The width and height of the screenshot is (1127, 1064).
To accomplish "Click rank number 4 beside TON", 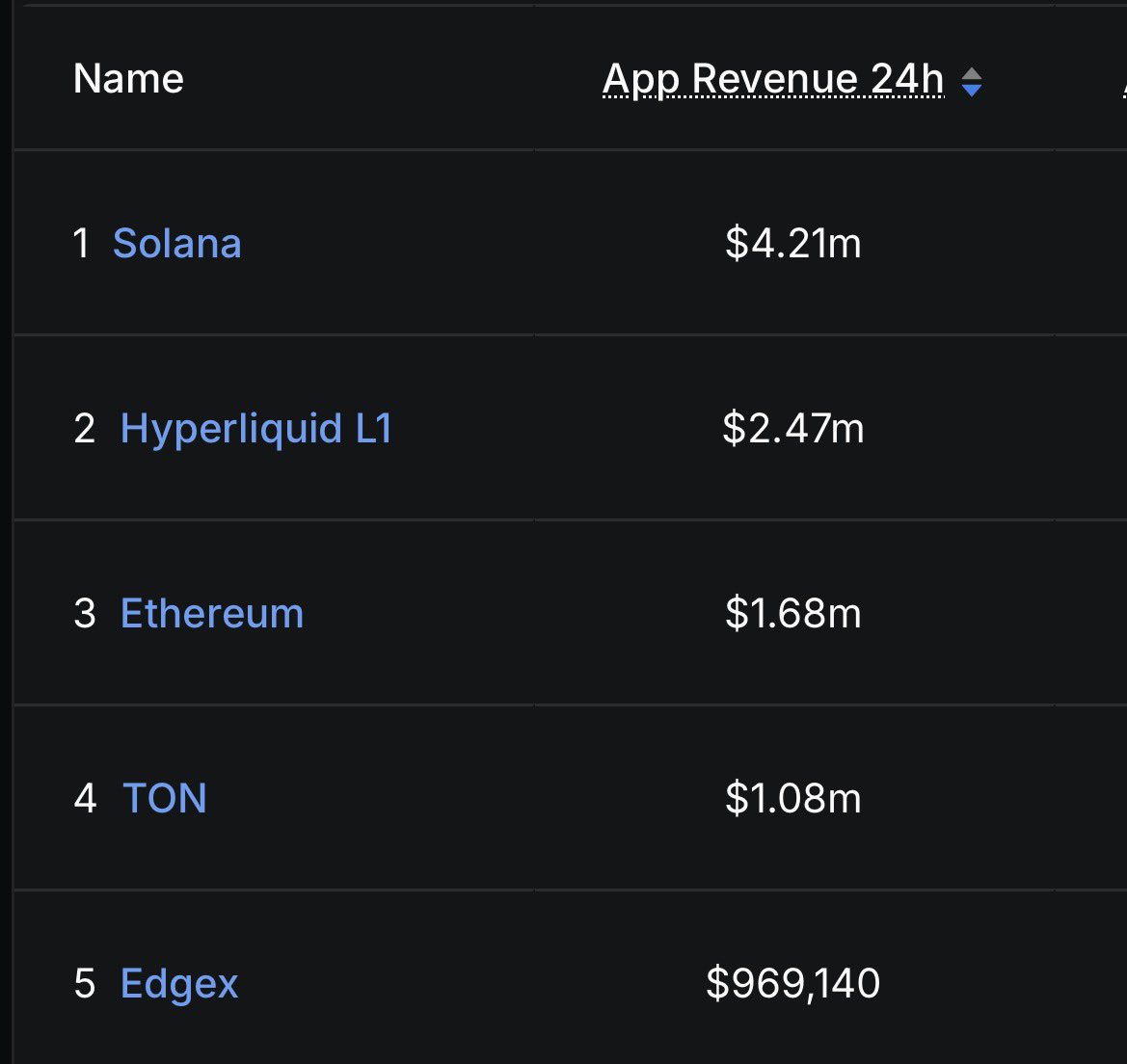I will coord(85,799).
